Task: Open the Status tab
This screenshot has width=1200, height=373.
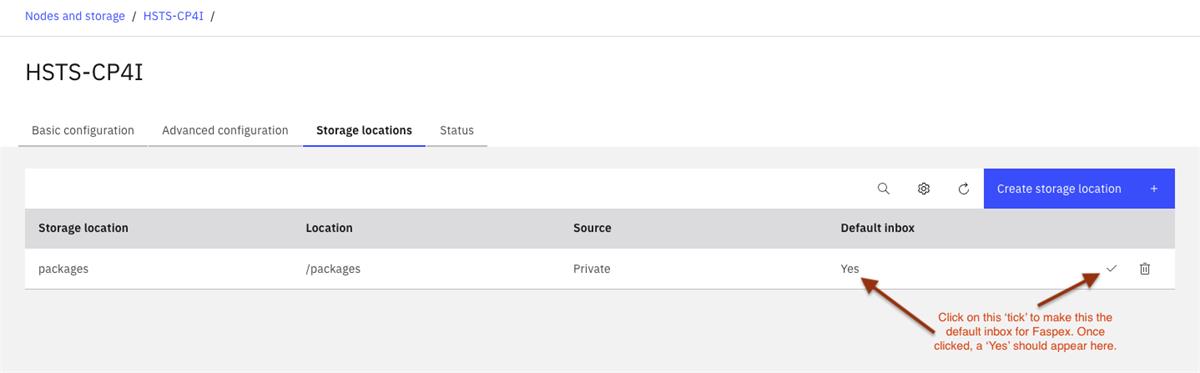Action: (x=457, y=130)
